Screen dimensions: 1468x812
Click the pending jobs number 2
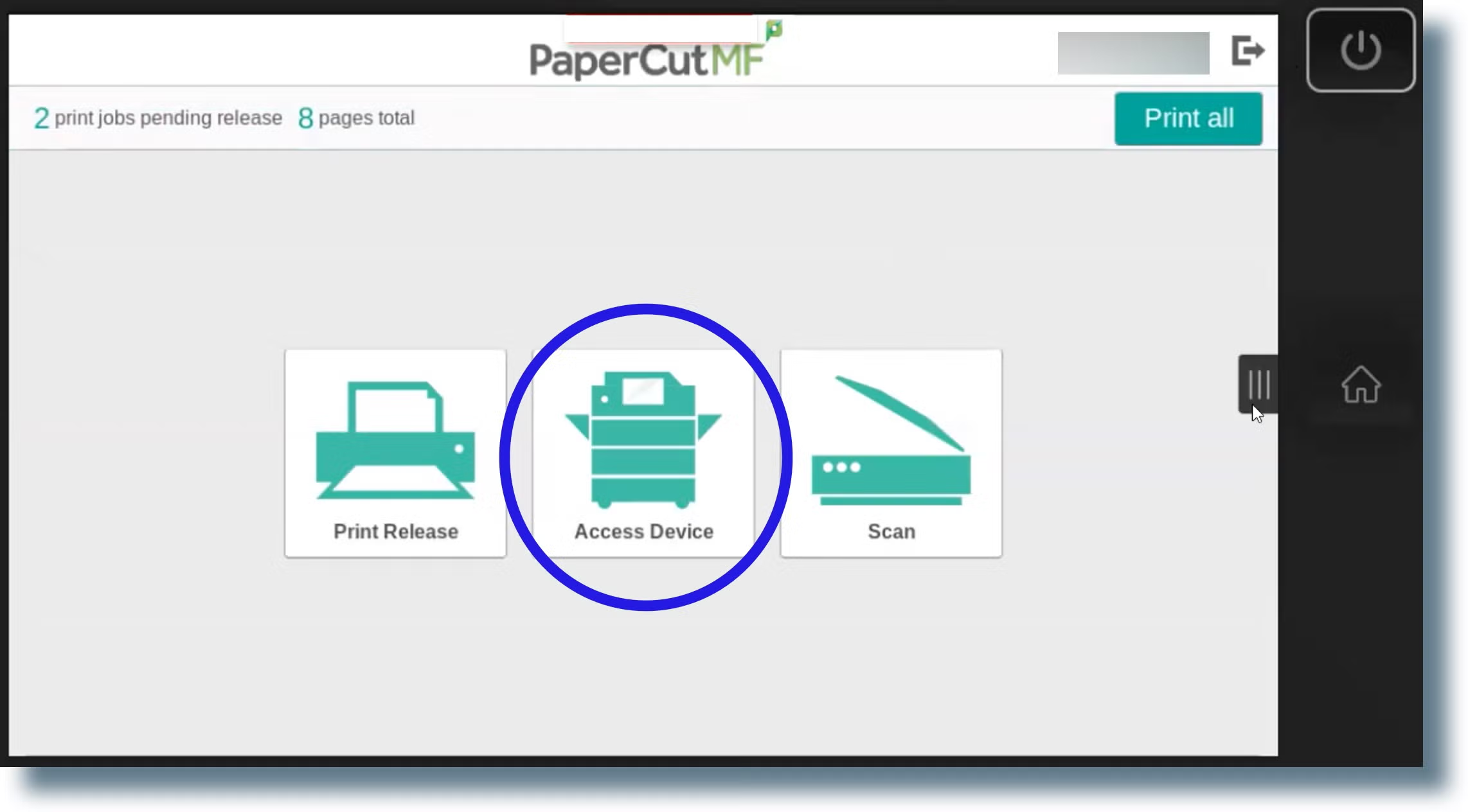pyautogui.click(x=41, y=118)
